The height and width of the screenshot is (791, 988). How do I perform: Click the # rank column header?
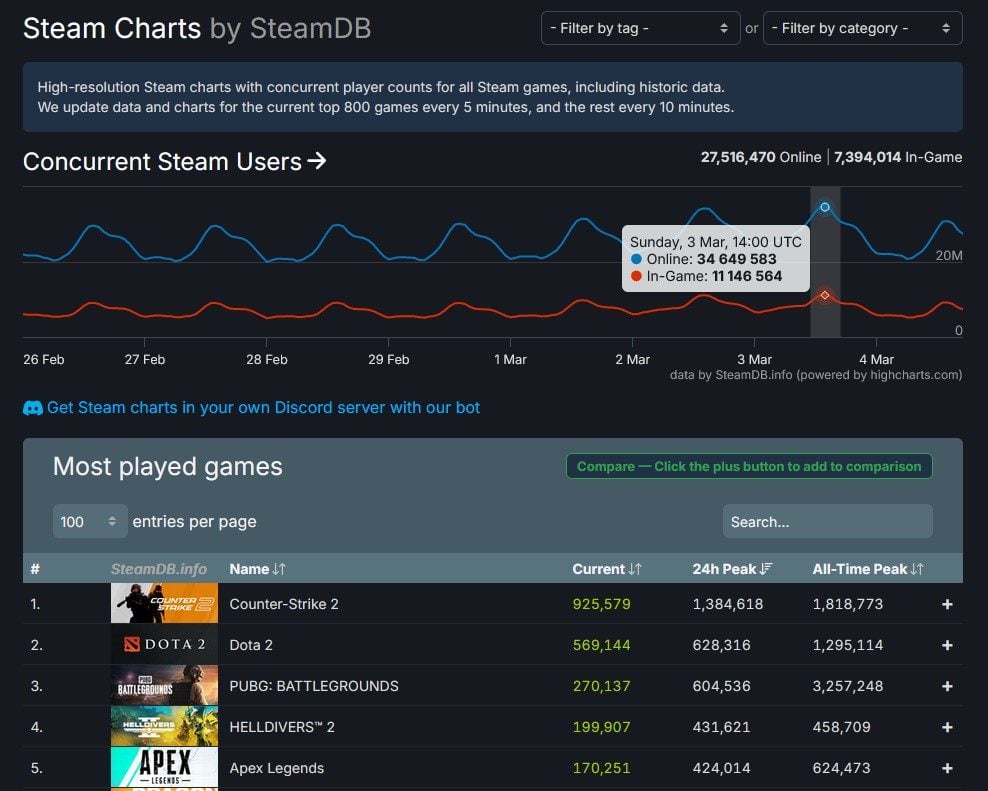click(35, 569)
